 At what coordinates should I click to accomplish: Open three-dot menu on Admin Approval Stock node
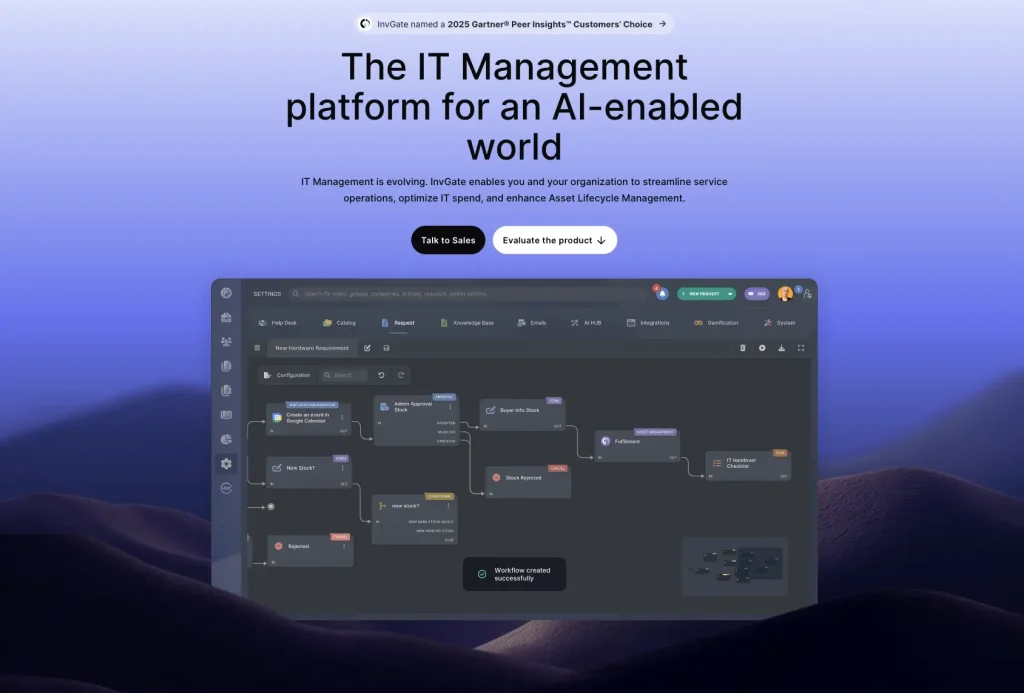click(450, 406)
